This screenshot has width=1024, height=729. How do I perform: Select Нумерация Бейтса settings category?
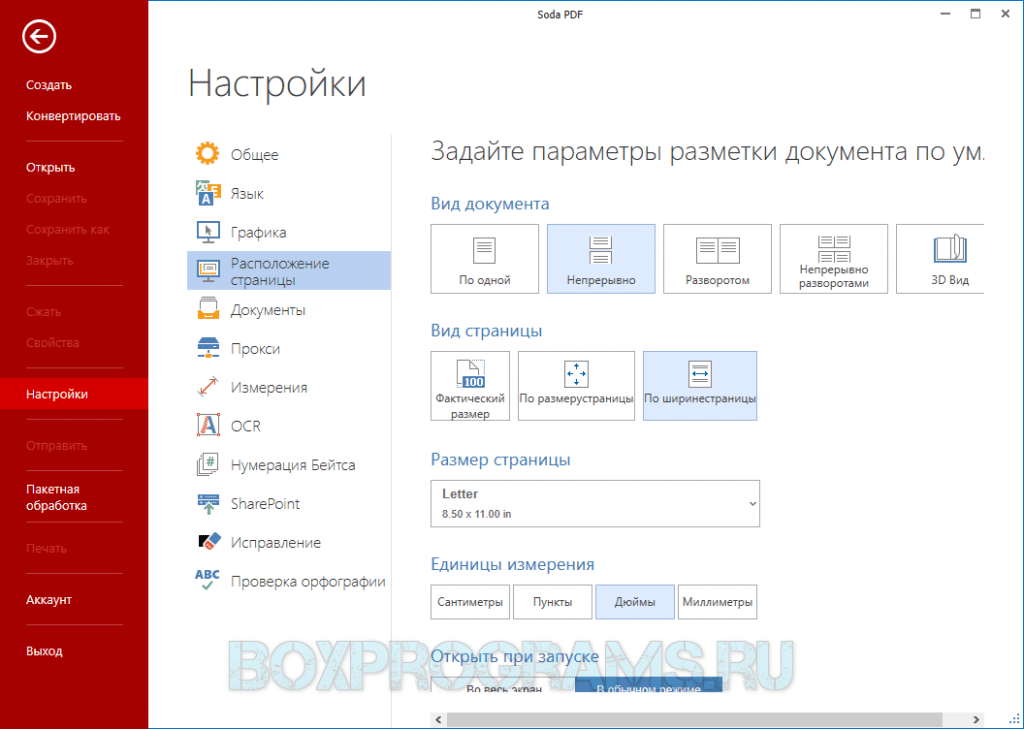coord(292,465)
